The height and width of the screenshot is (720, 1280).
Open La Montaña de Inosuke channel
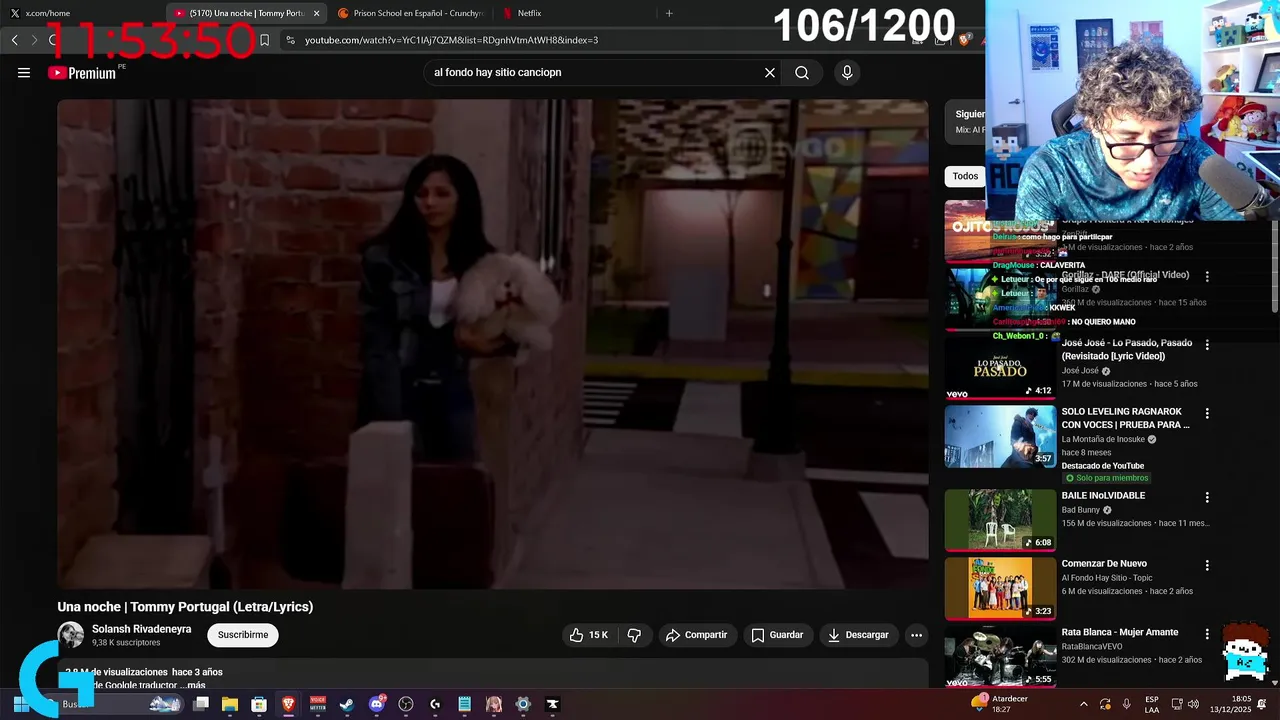[x=1103, y=439]
